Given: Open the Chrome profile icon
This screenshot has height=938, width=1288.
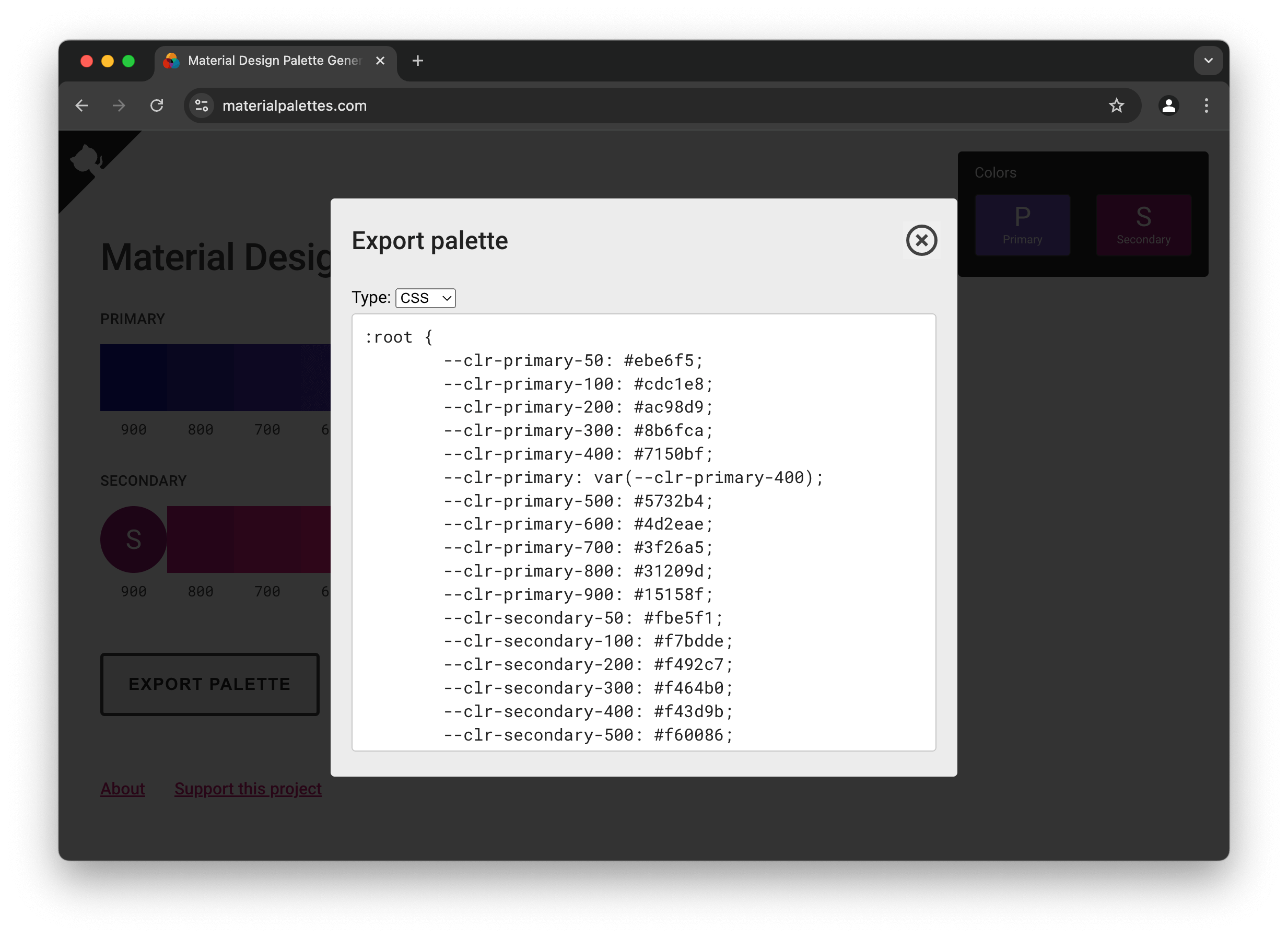Looking at the screenshot, I should [1168, 105].
